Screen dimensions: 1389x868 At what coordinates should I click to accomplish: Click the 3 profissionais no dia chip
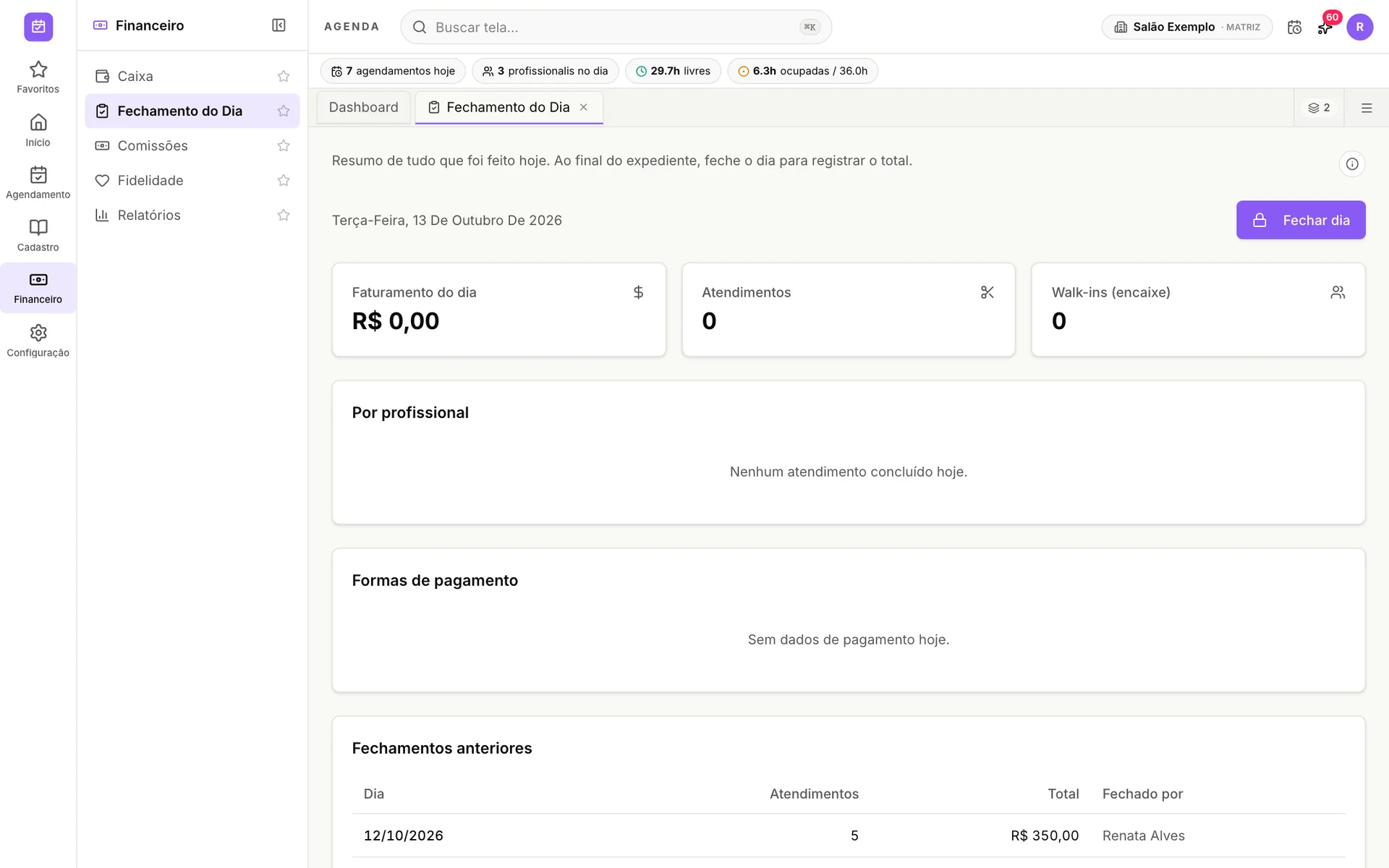pos(545,71)
